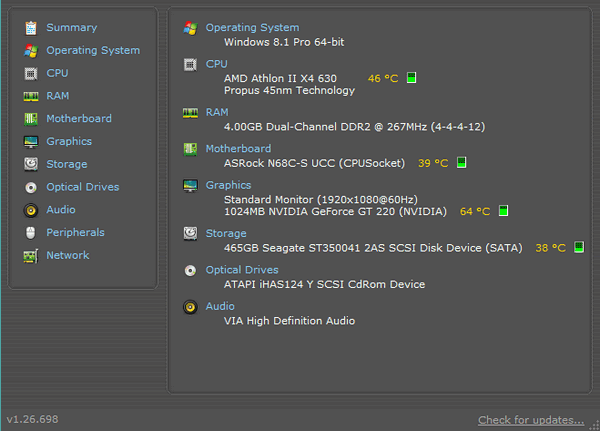Open the Peripherals section
600x431 pixels.
[75, 233]
